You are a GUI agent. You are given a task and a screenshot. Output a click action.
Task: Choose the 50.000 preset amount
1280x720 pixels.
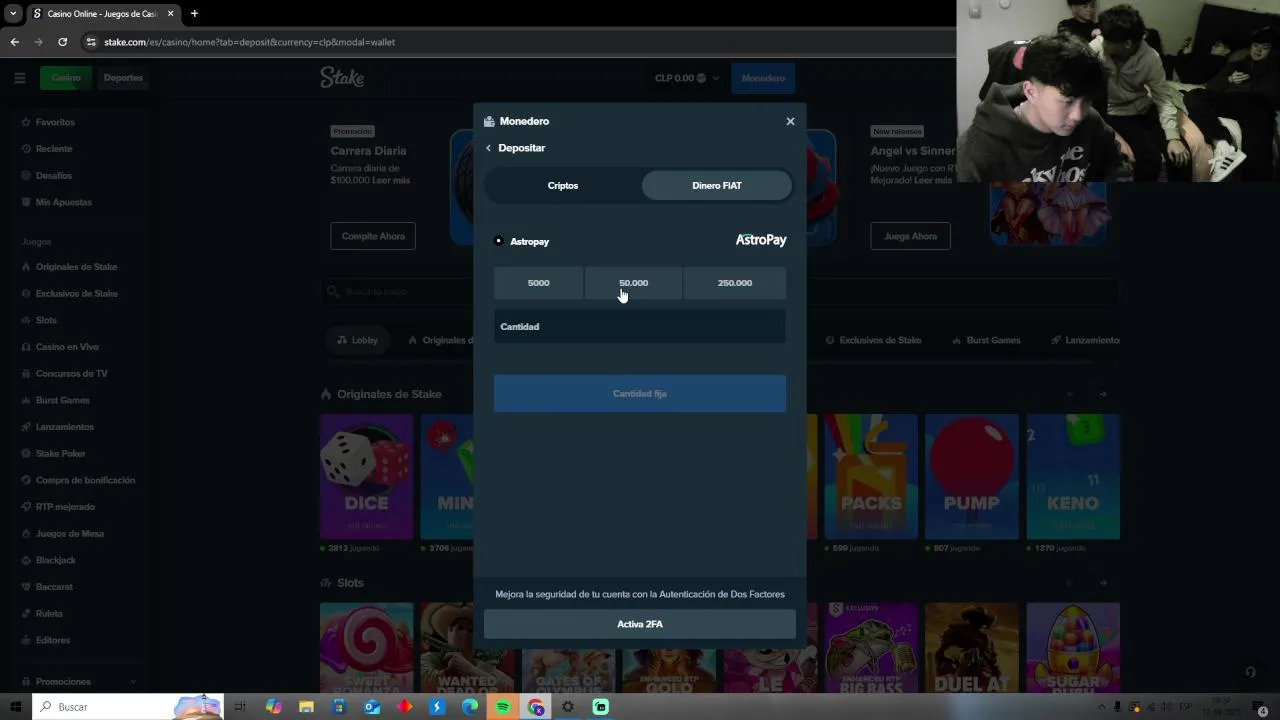(633, 283)
